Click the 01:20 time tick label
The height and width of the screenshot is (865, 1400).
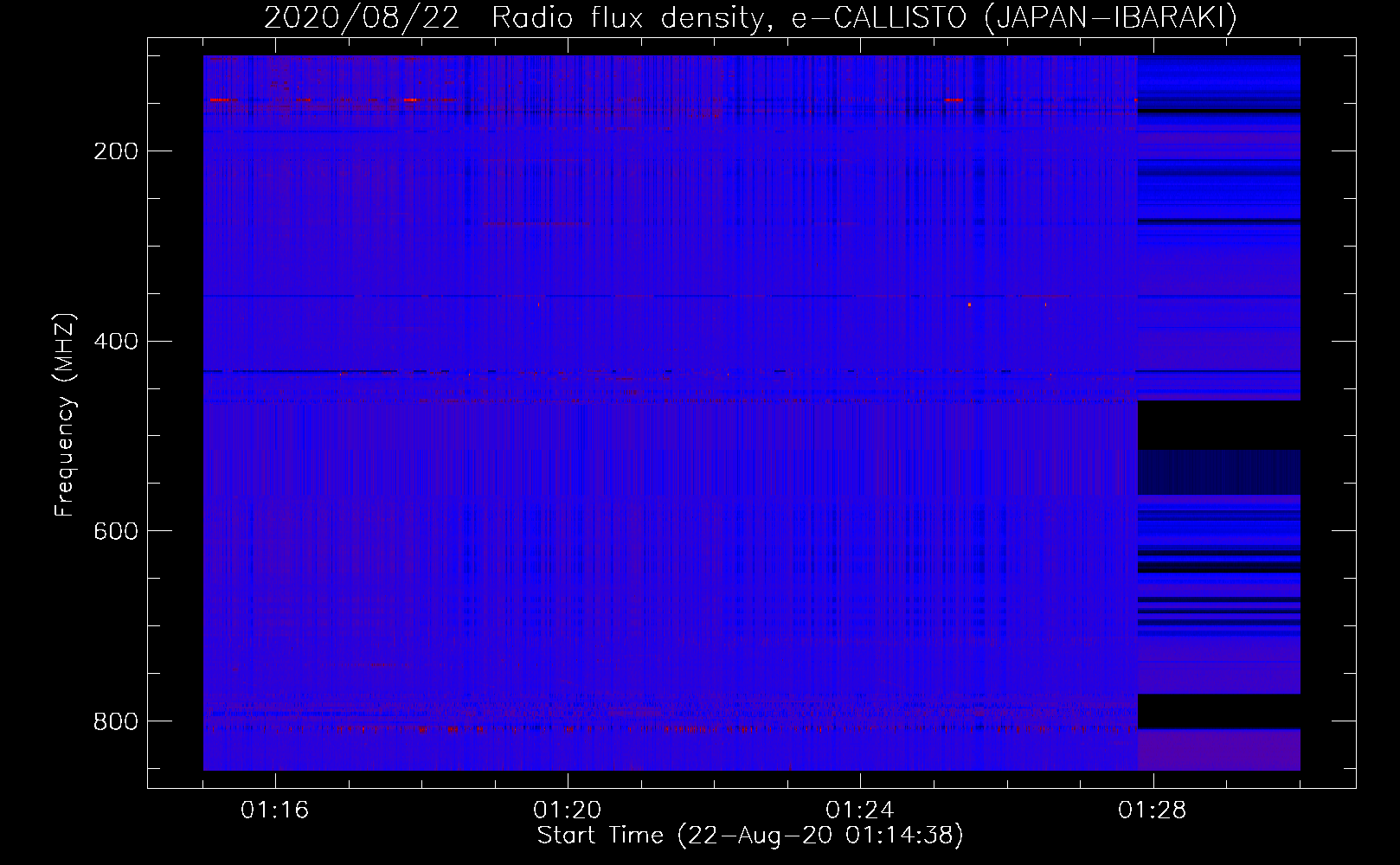pos(568,810)
